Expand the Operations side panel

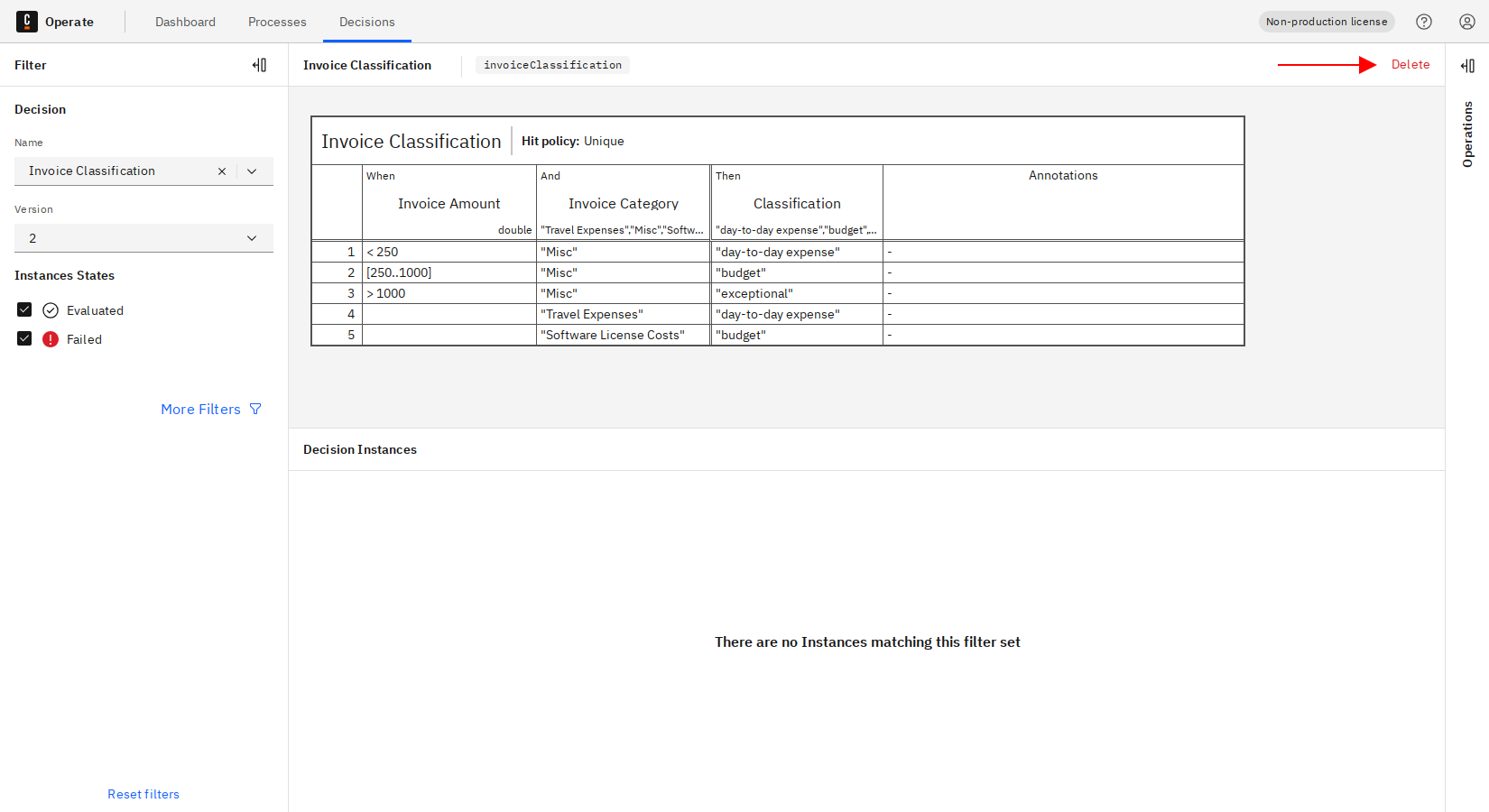click(1467, 66)
